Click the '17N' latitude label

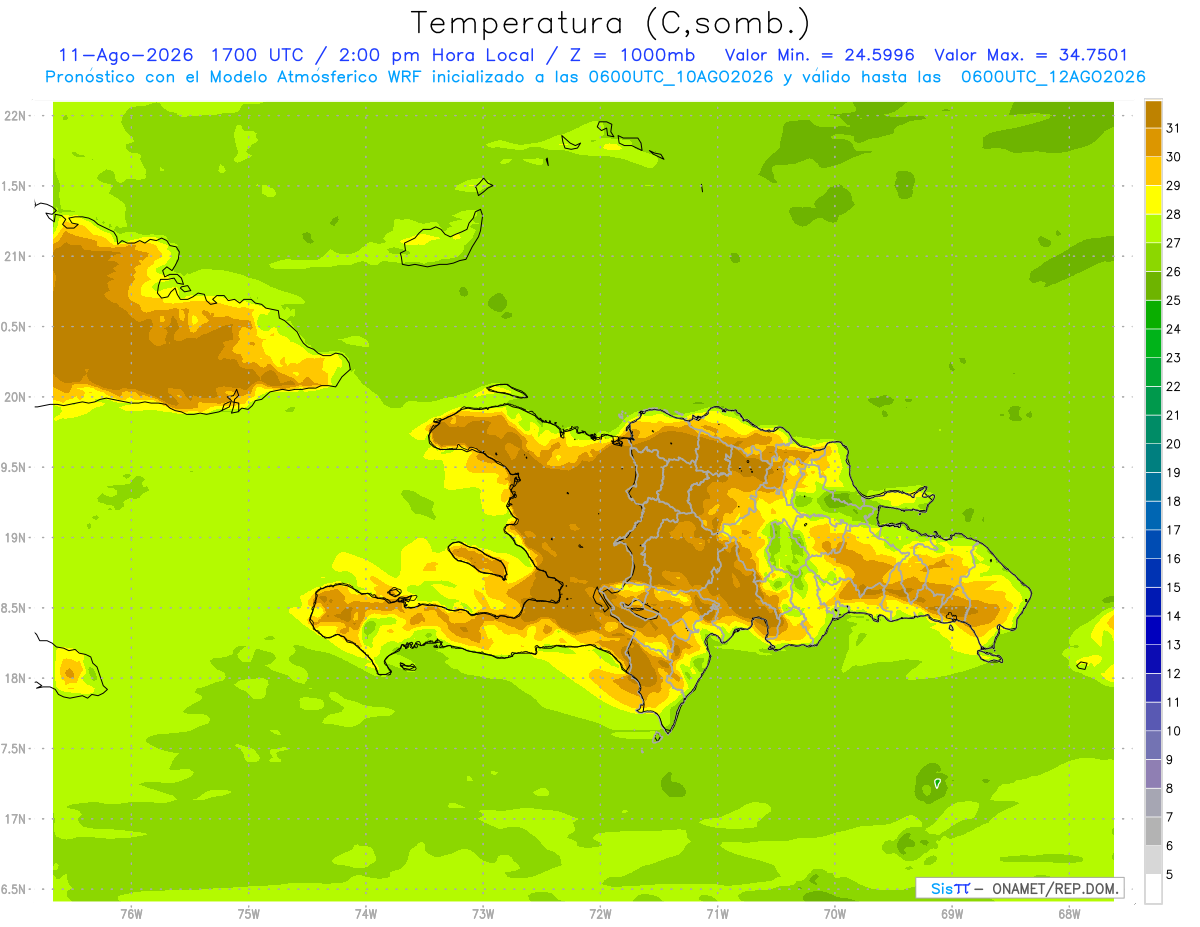coord(14,819)
